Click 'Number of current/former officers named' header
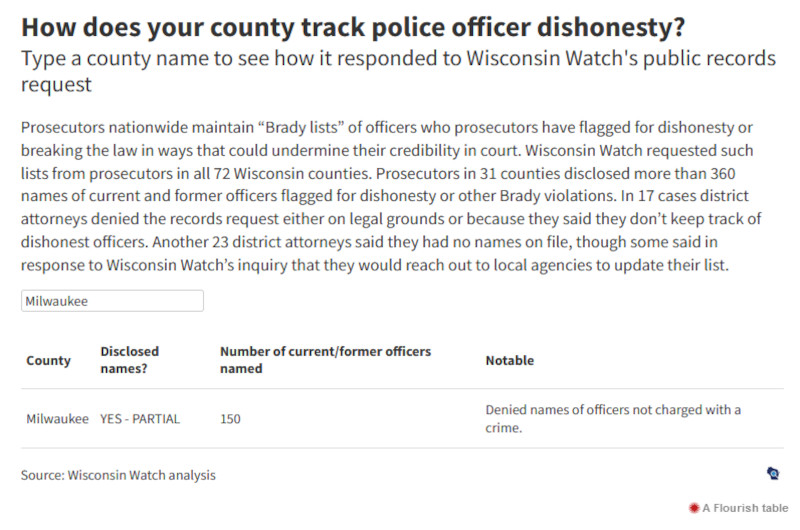Image resolution: width=800 pixels, height=530 pixels. (325, 360)
